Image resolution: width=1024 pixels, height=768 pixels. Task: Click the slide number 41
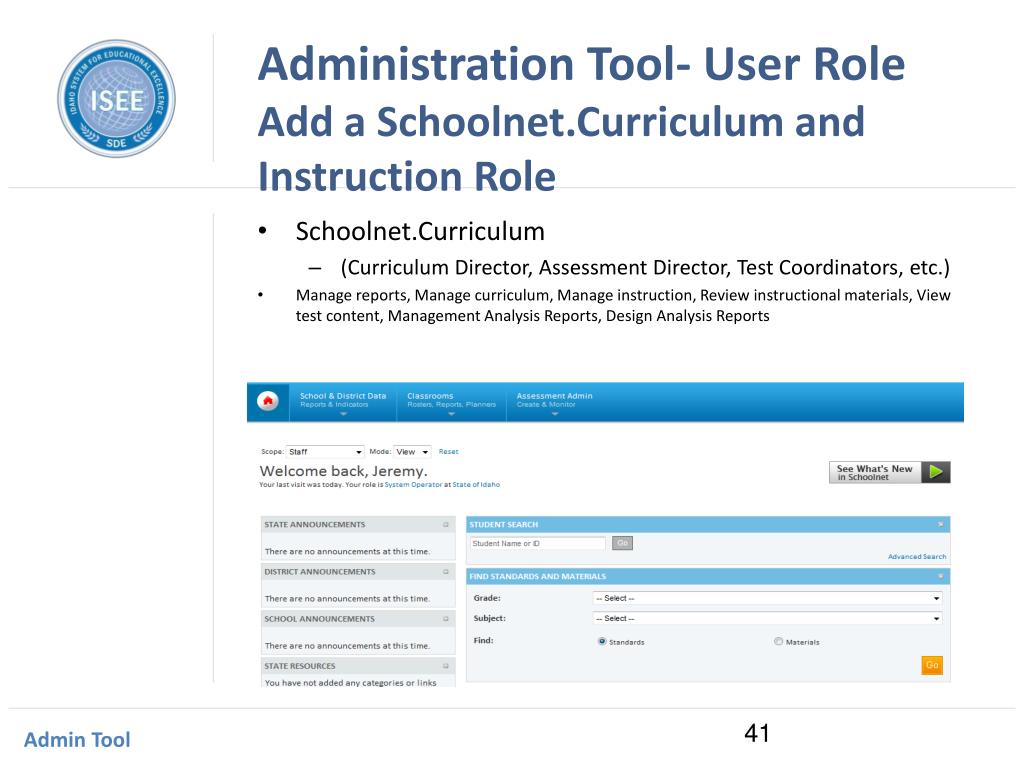757,733
